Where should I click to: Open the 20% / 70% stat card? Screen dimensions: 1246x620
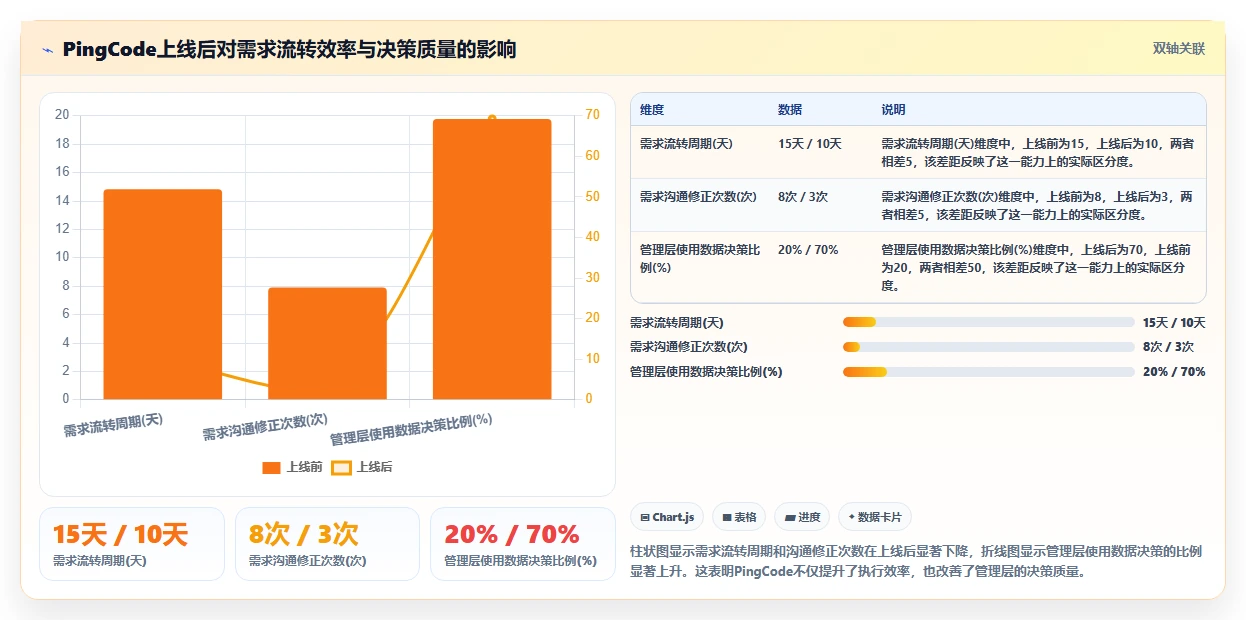point(523,544)
